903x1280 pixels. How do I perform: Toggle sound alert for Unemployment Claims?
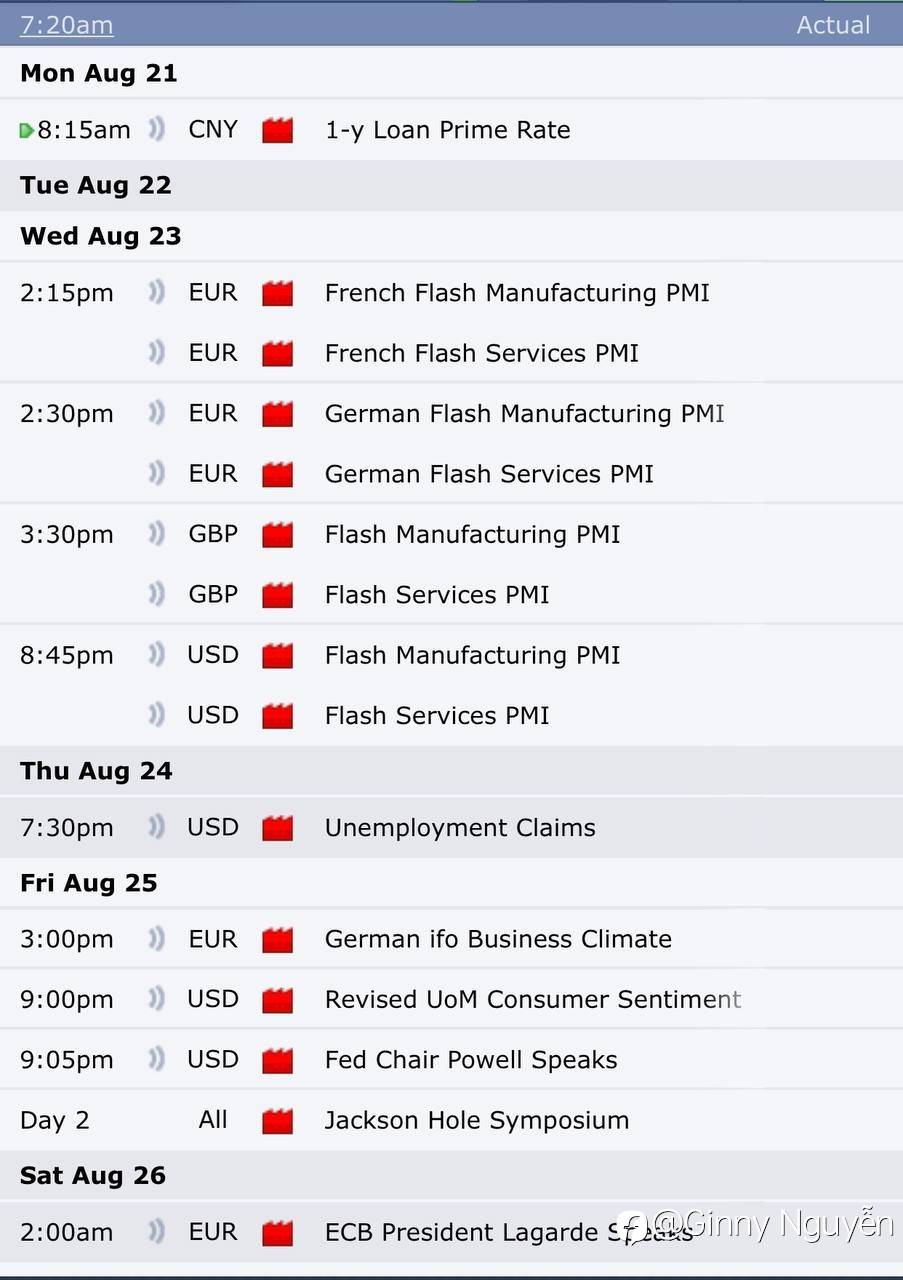(156, 827)
